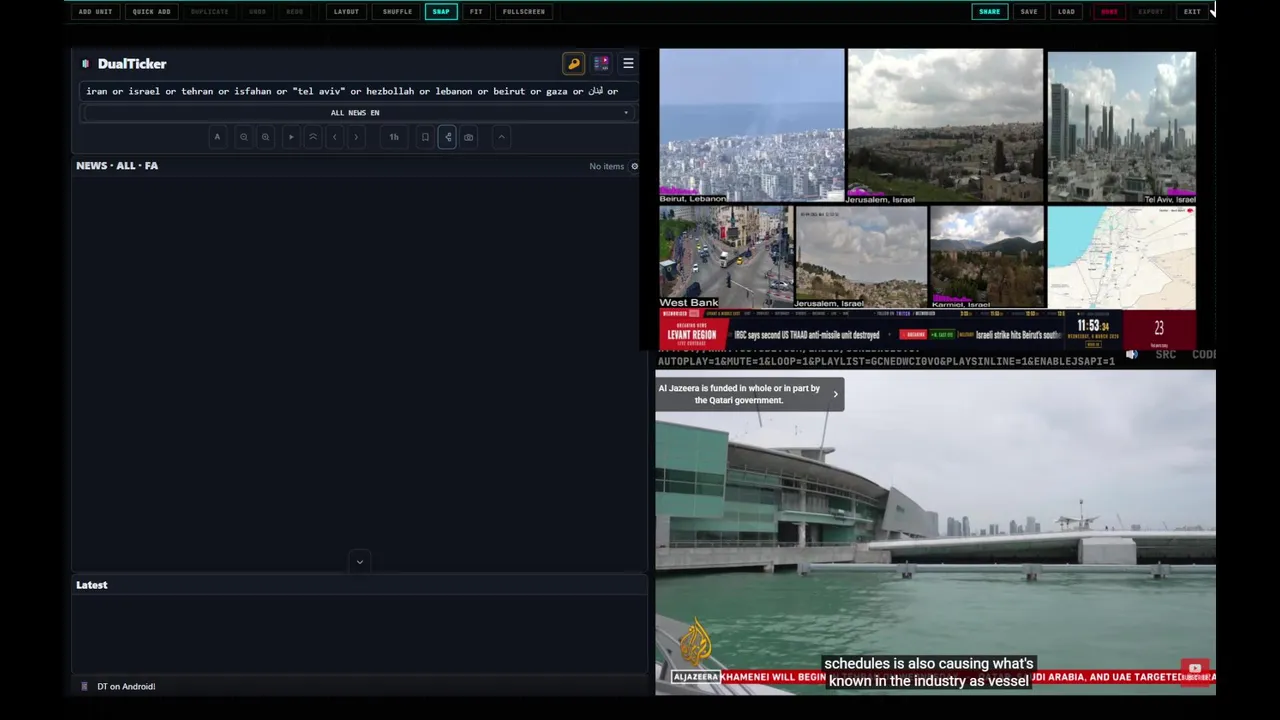Click ADD UNIT in top bar

96,12
